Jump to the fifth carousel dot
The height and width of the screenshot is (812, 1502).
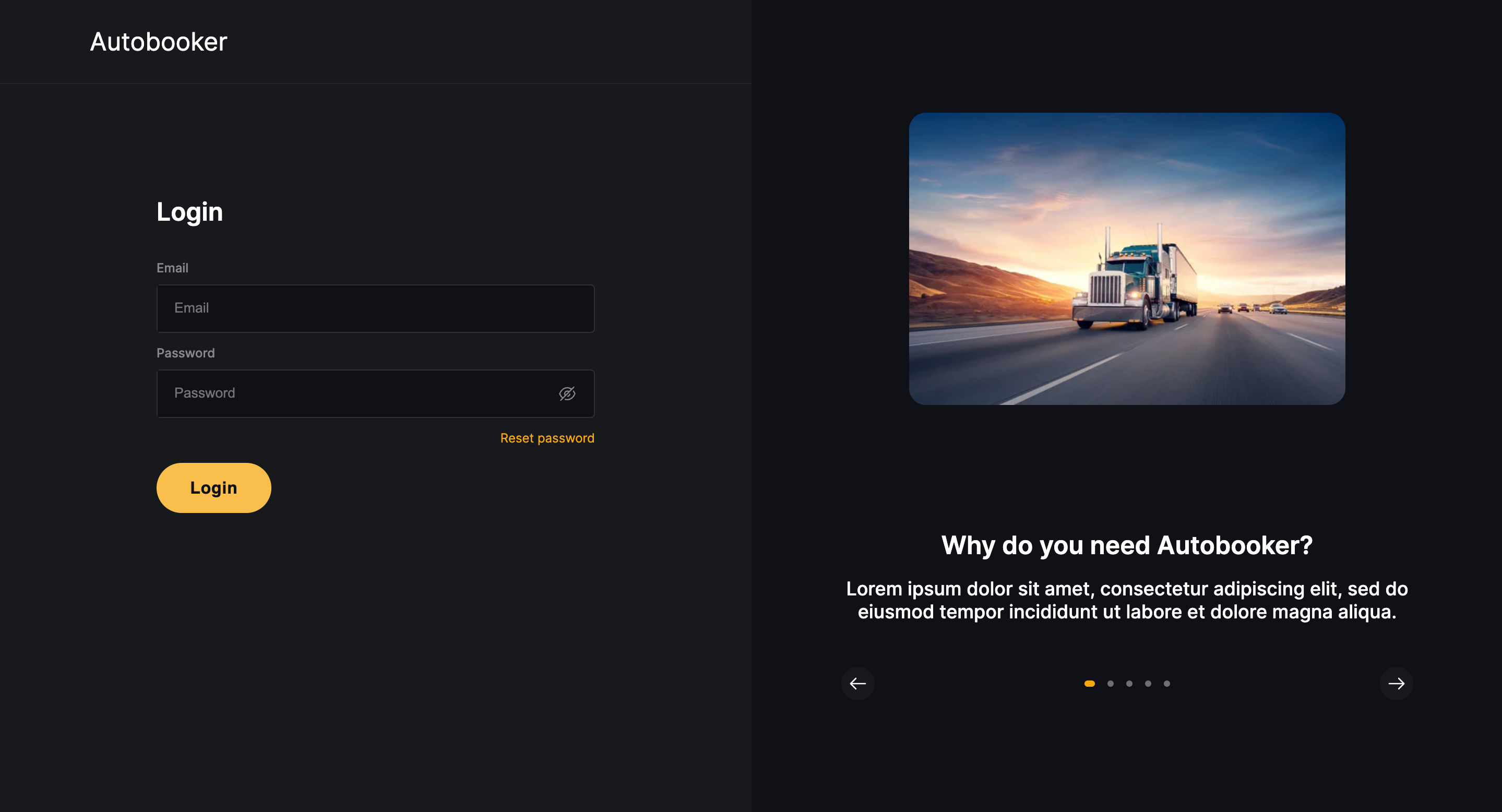click(x=1167, y=684)
